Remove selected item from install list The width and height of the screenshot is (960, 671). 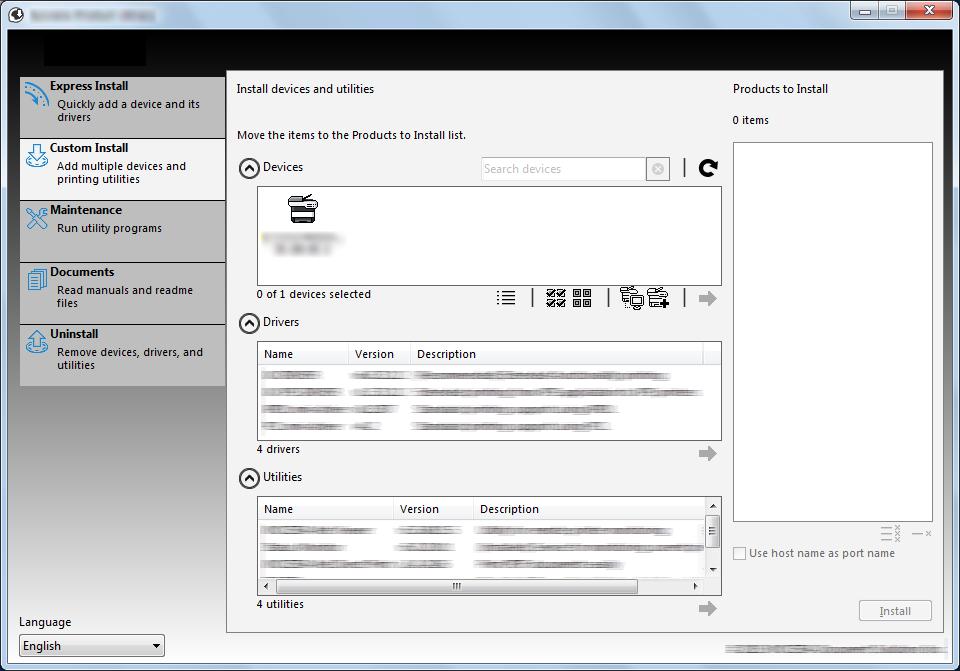921,533
